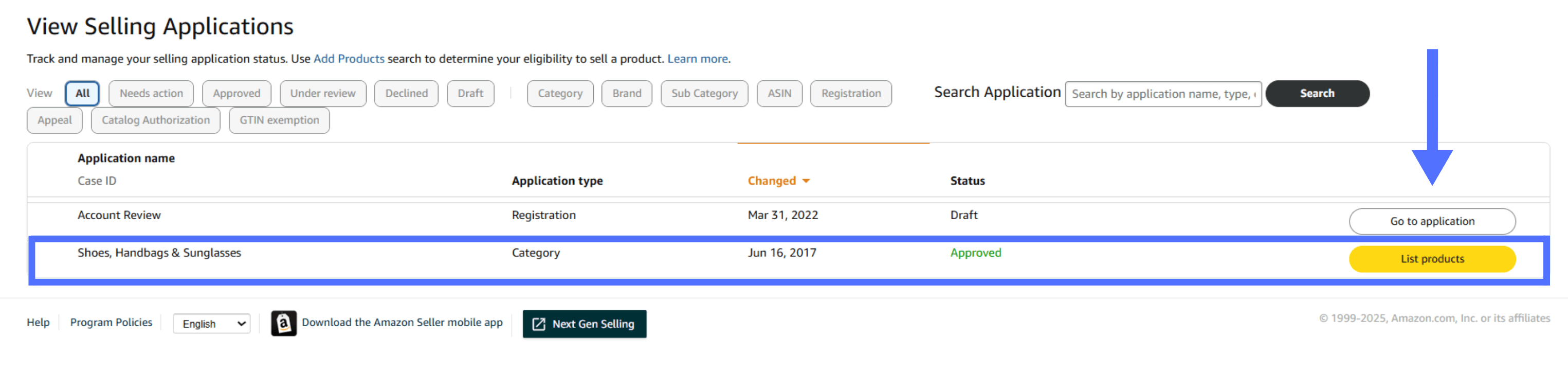Click the Amazon Seller app bag icon
The image size is (1568, 372).
pyautogui.click(x=284, y=323)
